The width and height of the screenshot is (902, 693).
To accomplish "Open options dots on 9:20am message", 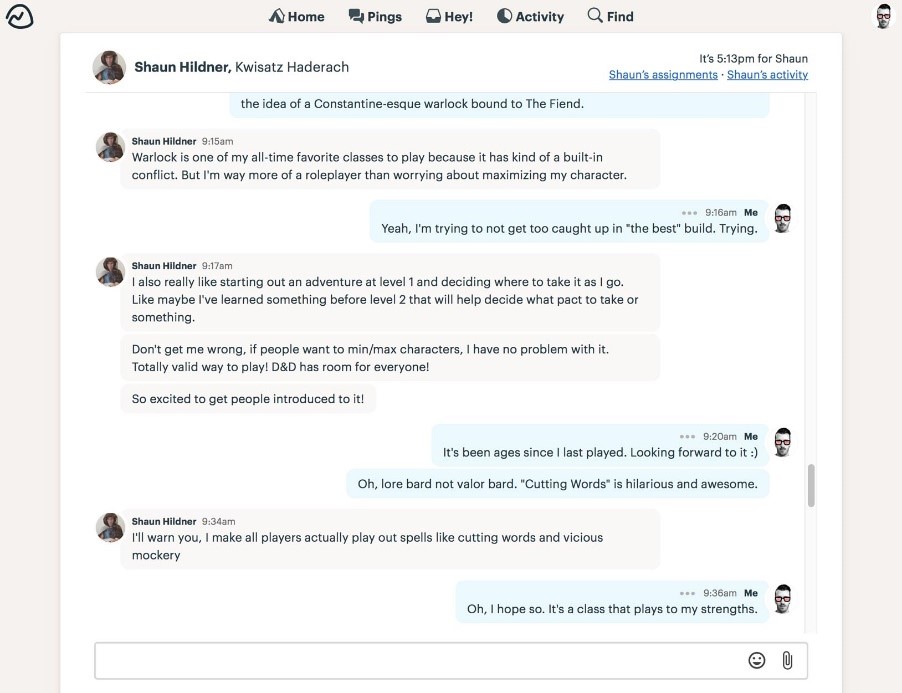I will click(x=687, y=437).
